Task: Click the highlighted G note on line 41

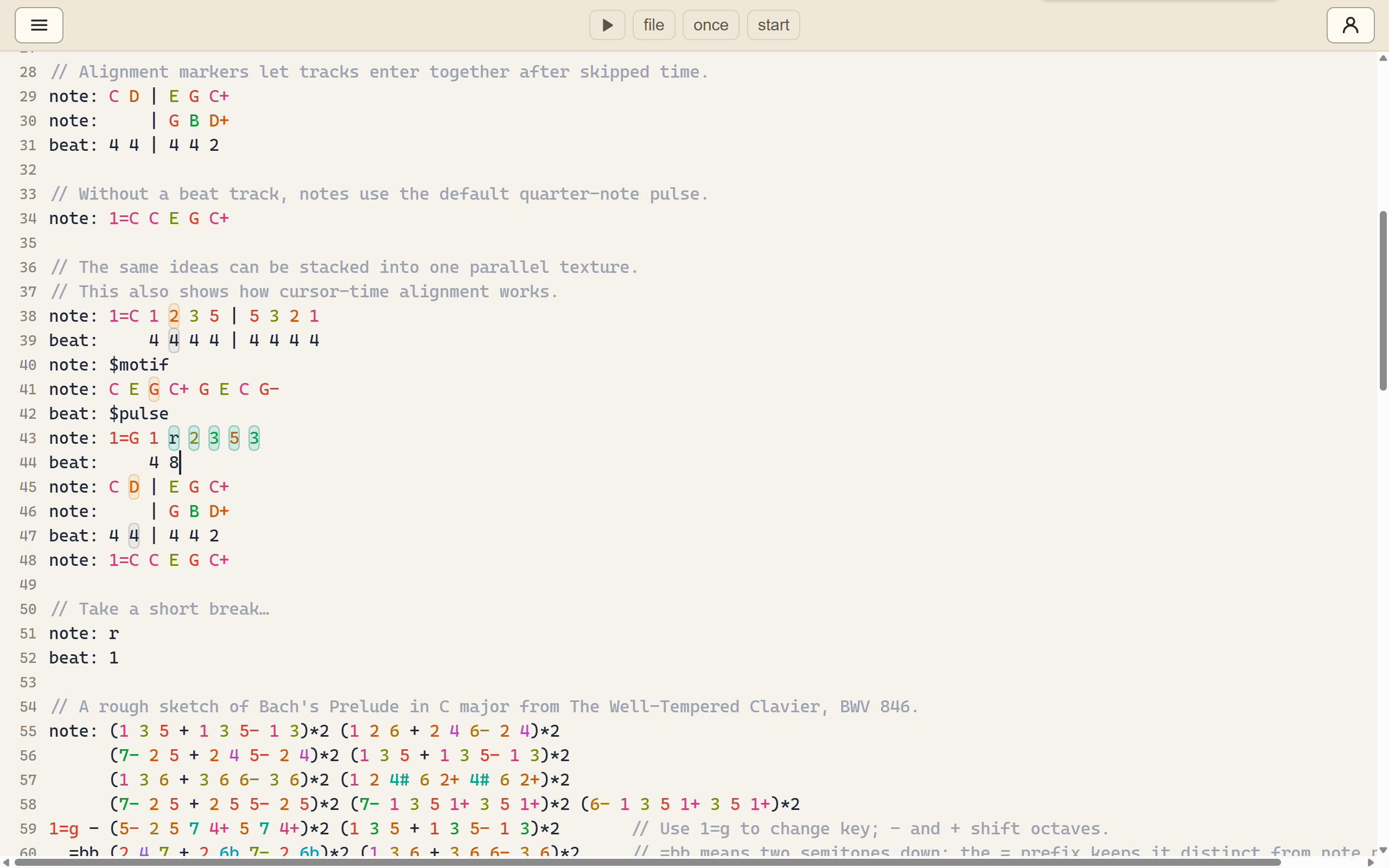Action: coord(154,389)
